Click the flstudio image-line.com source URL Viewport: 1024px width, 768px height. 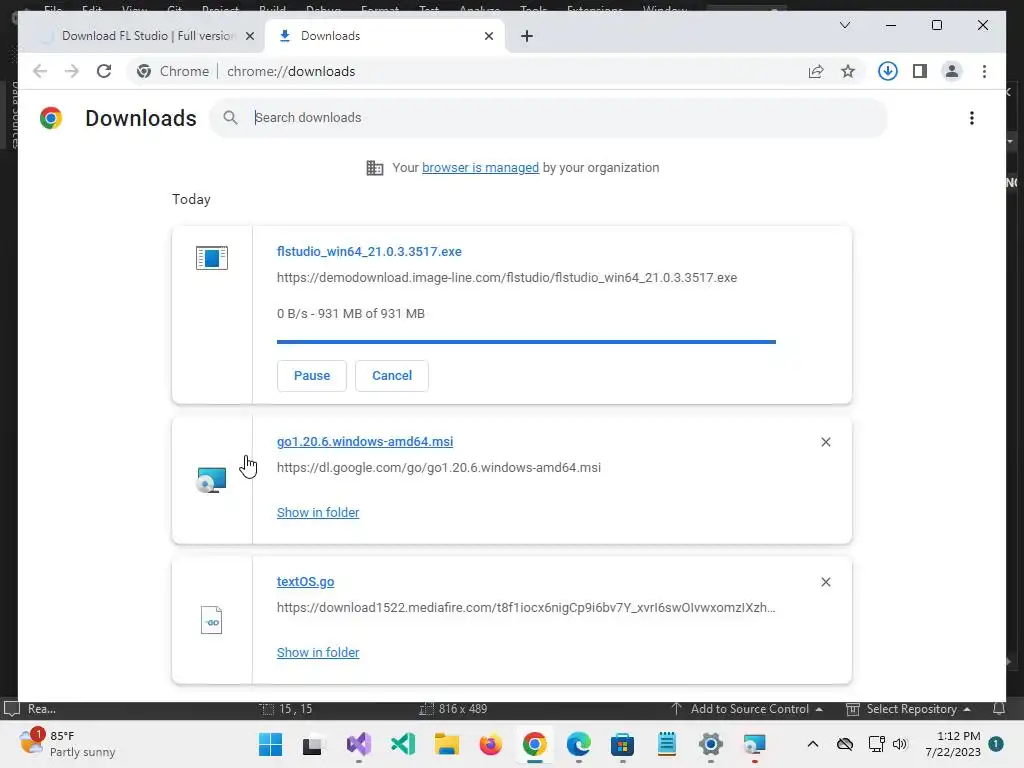507,278
